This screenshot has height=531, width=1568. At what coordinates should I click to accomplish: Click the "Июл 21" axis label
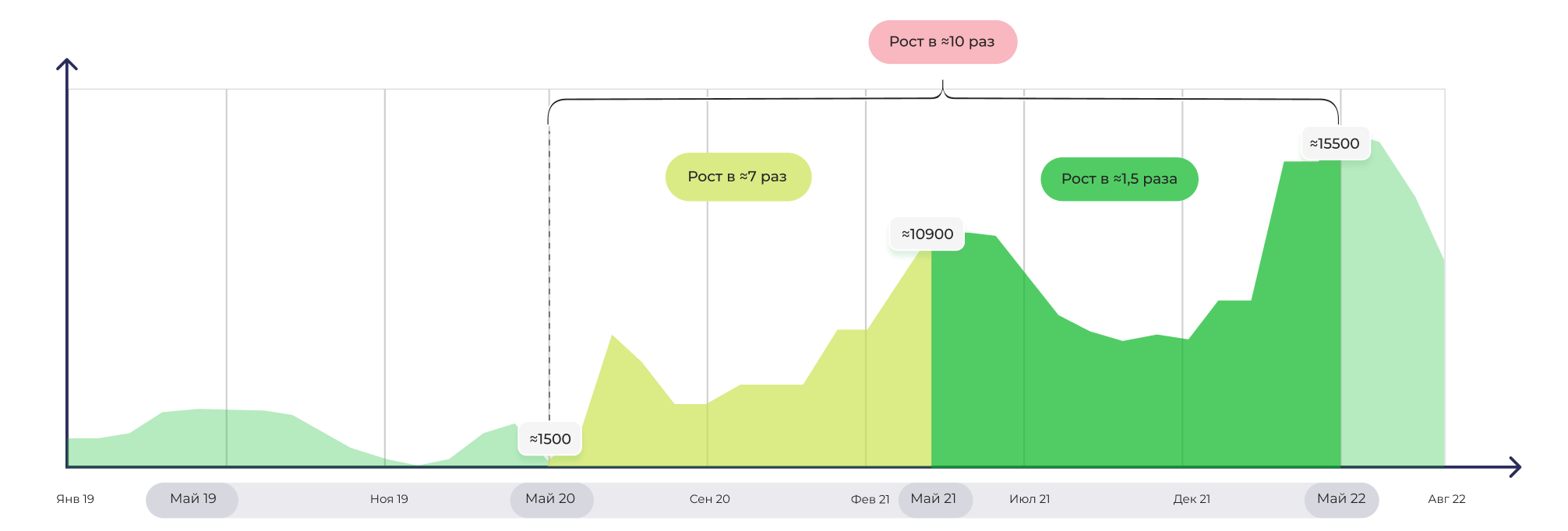click(1029, 499)
